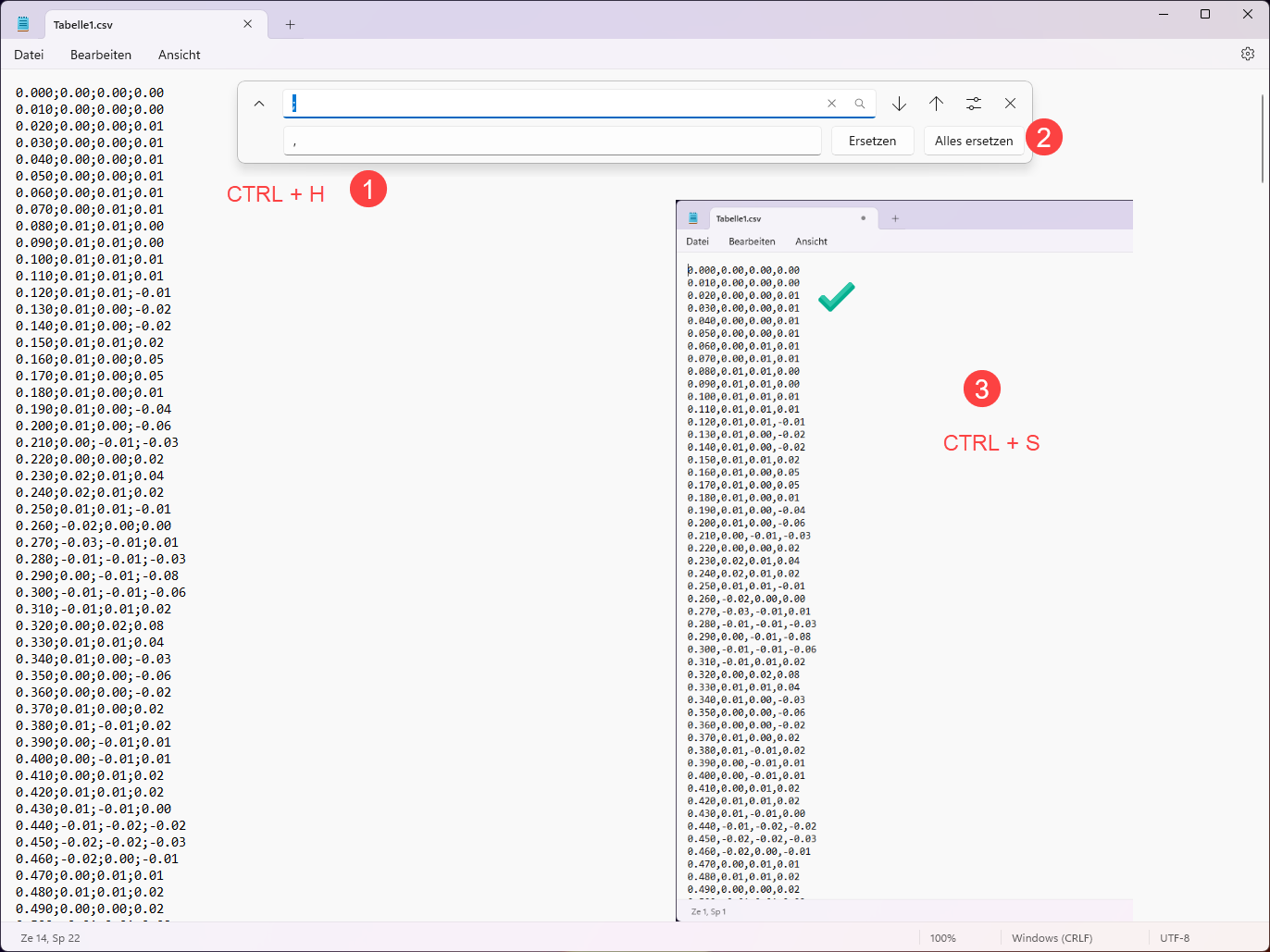Collapse the replace row with the chevron

coord(259,103)
